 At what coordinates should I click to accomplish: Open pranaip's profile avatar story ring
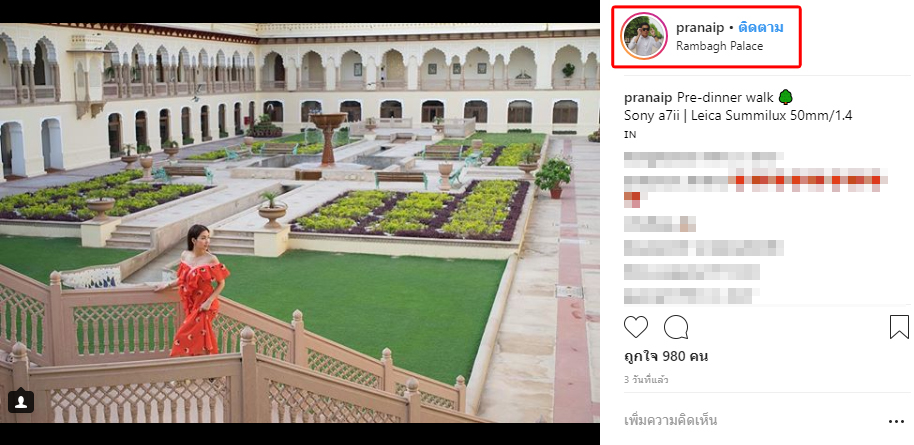click(x=644, y=36)
